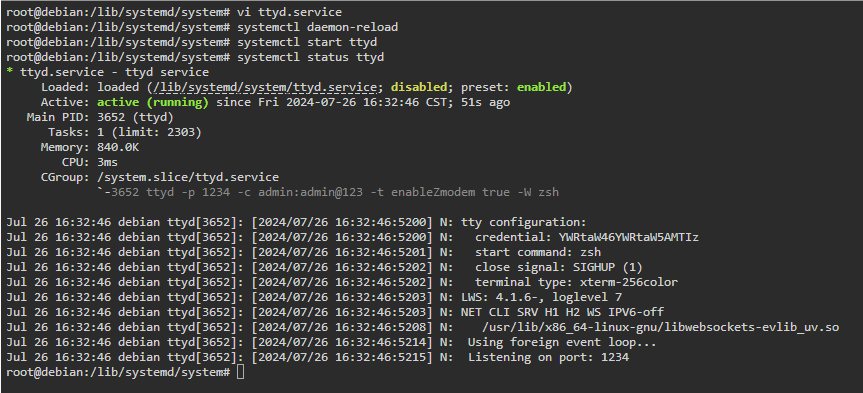Click the green 'active (running)' status text

[x=153, y=102]
